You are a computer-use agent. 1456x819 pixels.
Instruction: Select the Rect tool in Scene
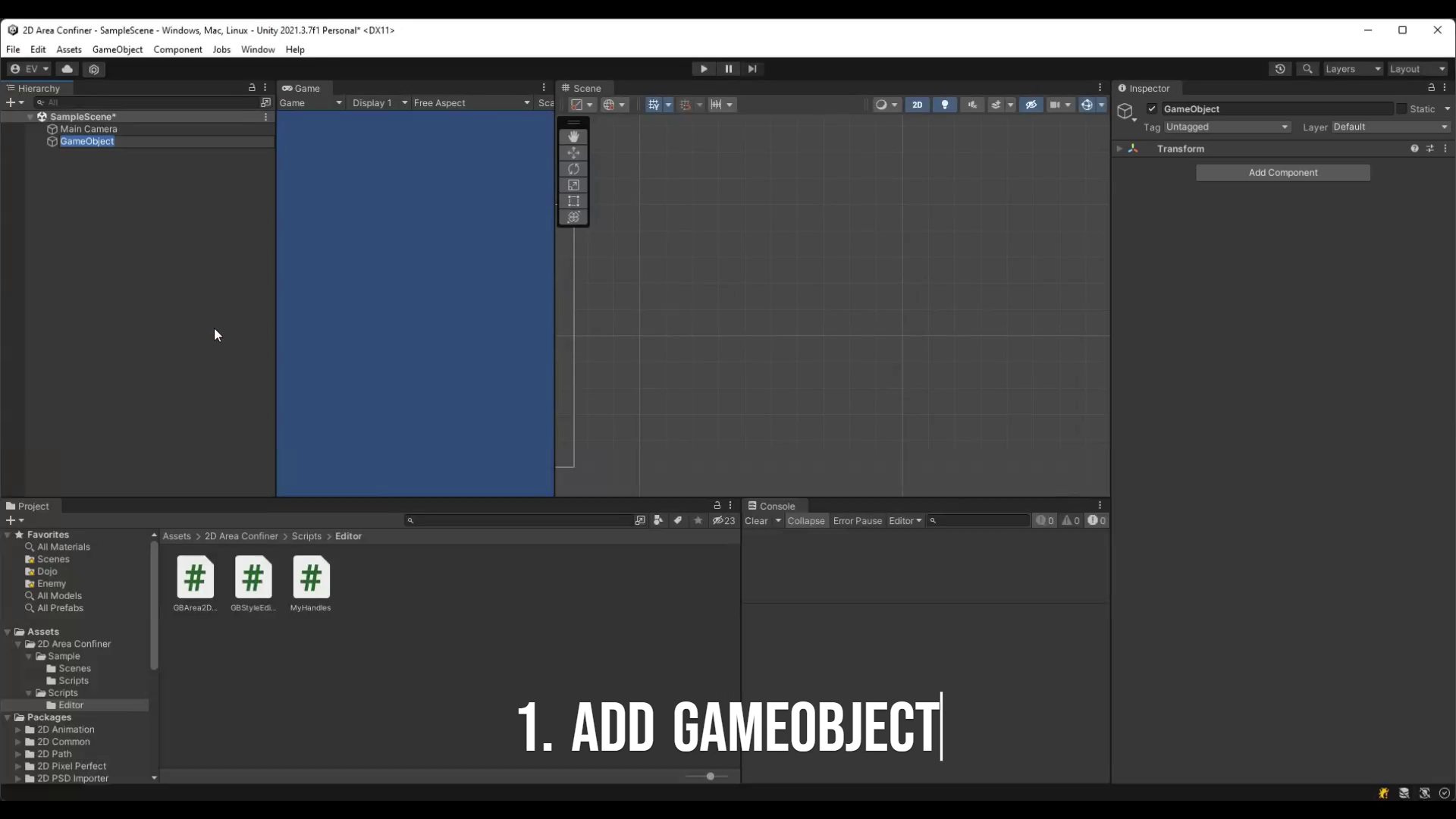(573, 201)
